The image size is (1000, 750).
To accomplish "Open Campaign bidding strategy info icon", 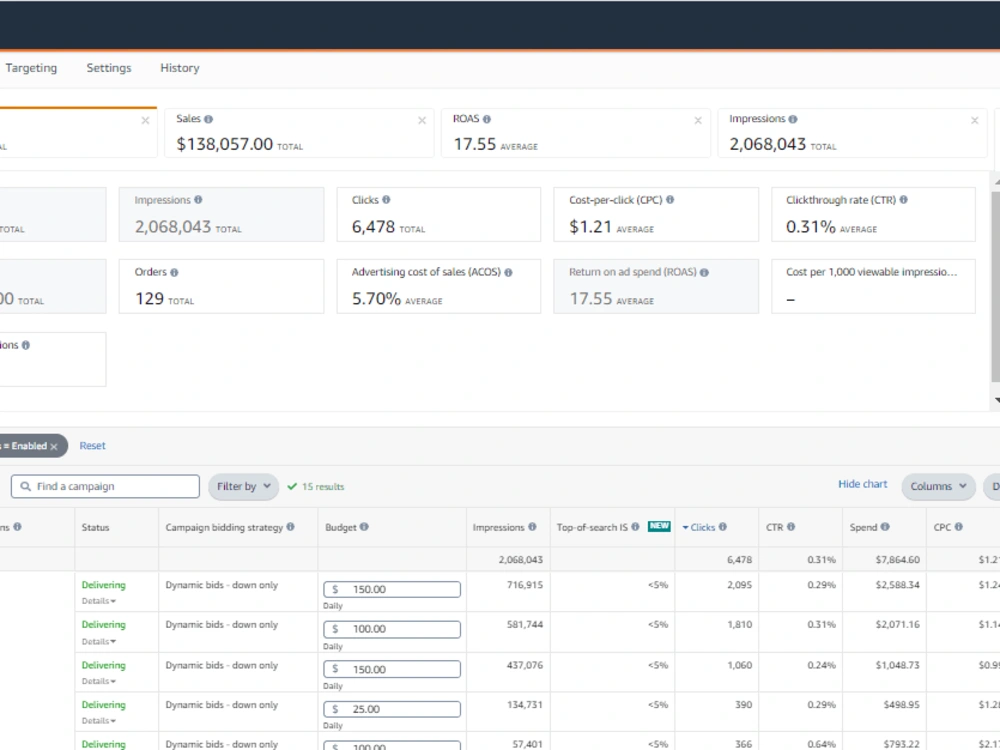I will (290, 527).
